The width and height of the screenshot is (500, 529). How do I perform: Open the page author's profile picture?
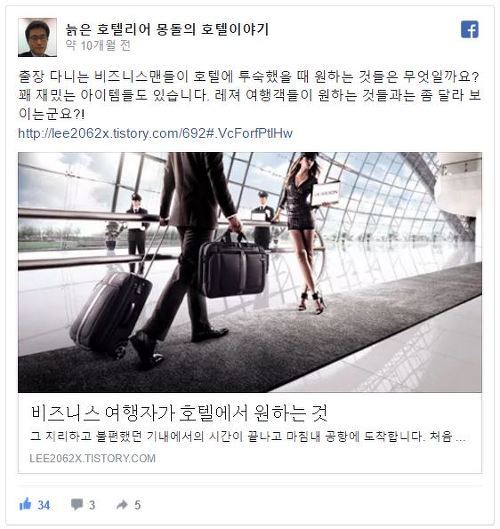(x=37, y=37)
